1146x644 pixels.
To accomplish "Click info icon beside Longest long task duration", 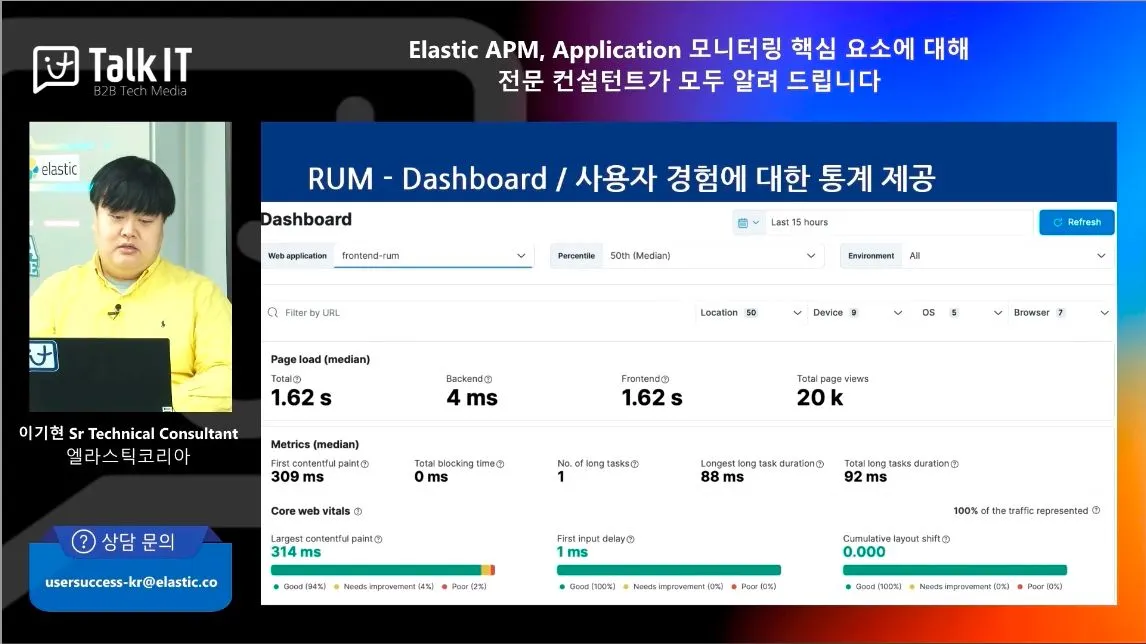I will (820, 464).
